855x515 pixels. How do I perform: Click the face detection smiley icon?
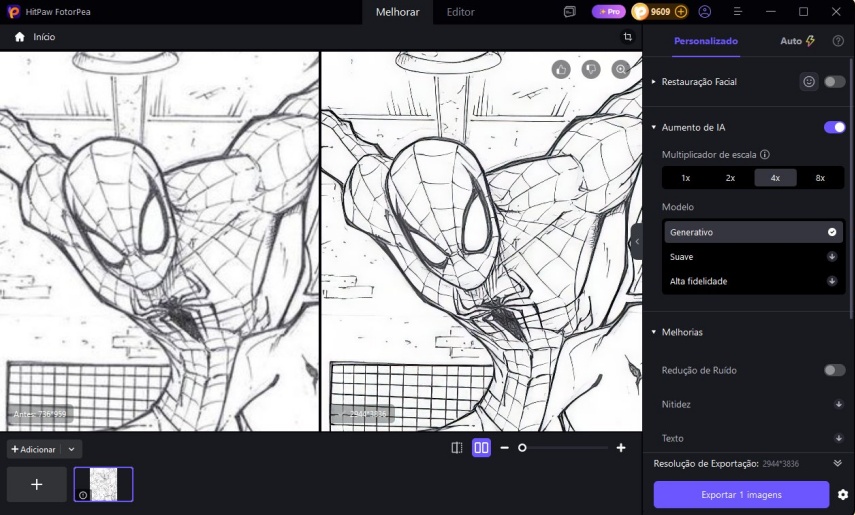pyautogui.click(x=809, y=82)
